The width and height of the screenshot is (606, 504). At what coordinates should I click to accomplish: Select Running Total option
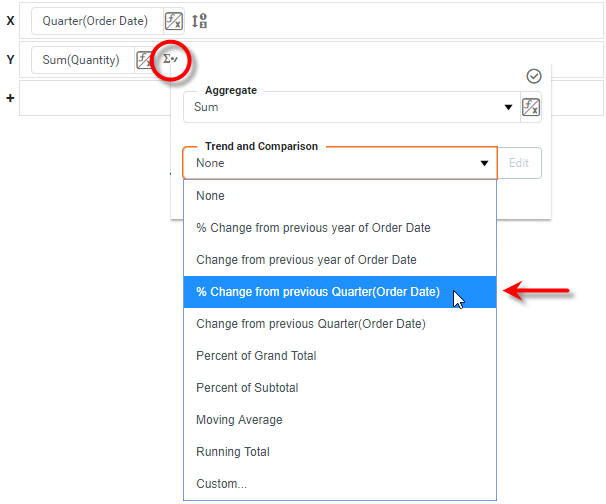pos(232,452)
